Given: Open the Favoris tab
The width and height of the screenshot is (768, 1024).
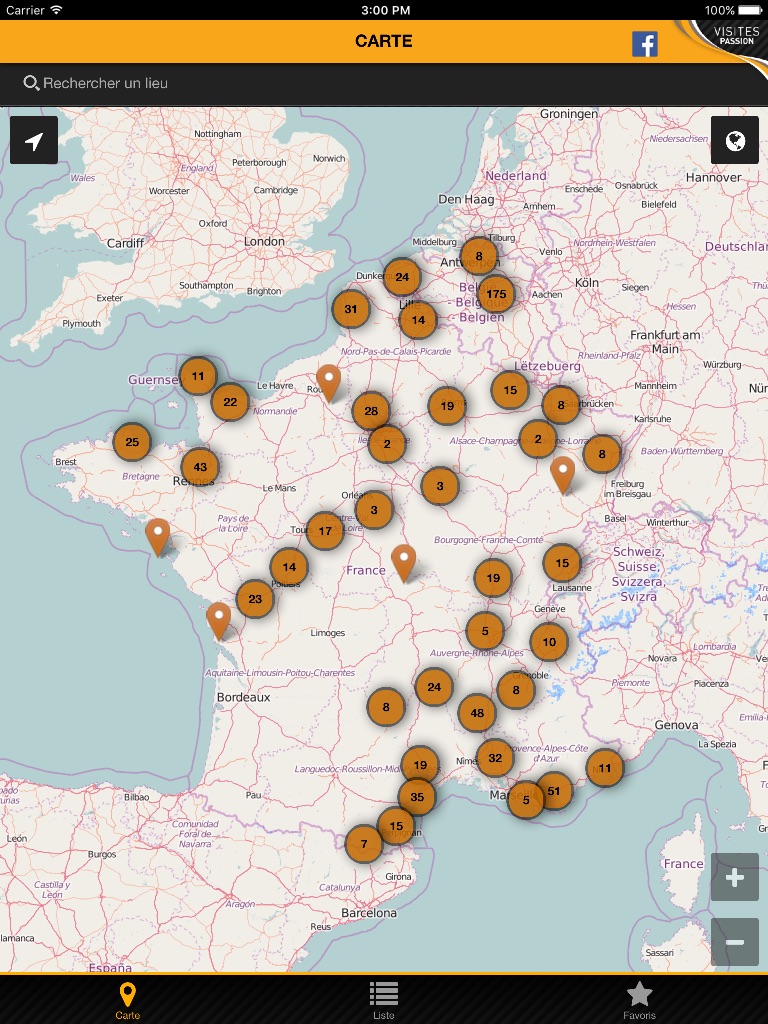Looking at the screenshot, I should [x=639, y=999].
